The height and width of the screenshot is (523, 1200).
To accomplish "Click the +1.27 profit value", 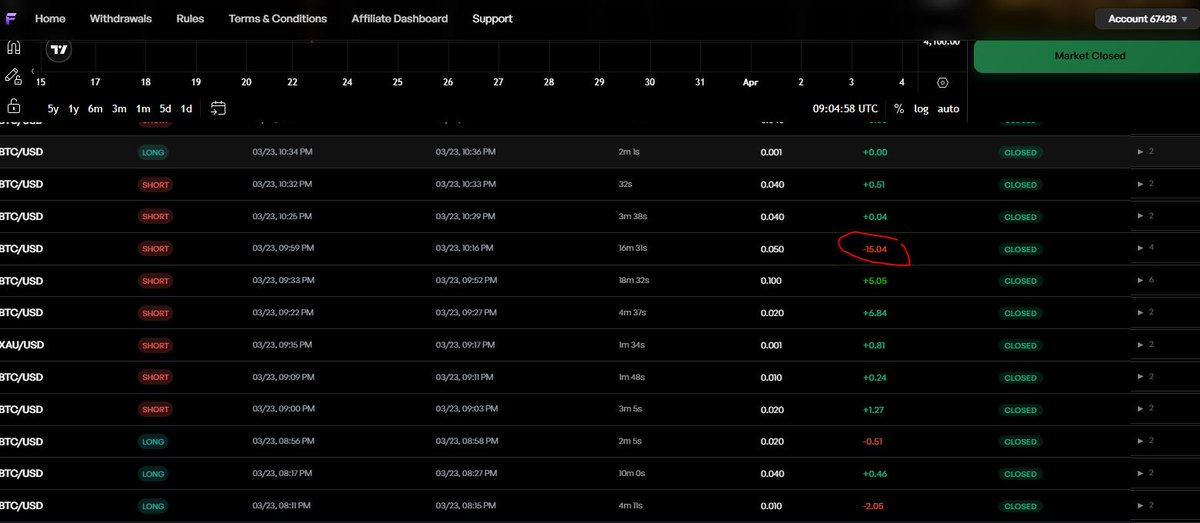I will point(874,409).
